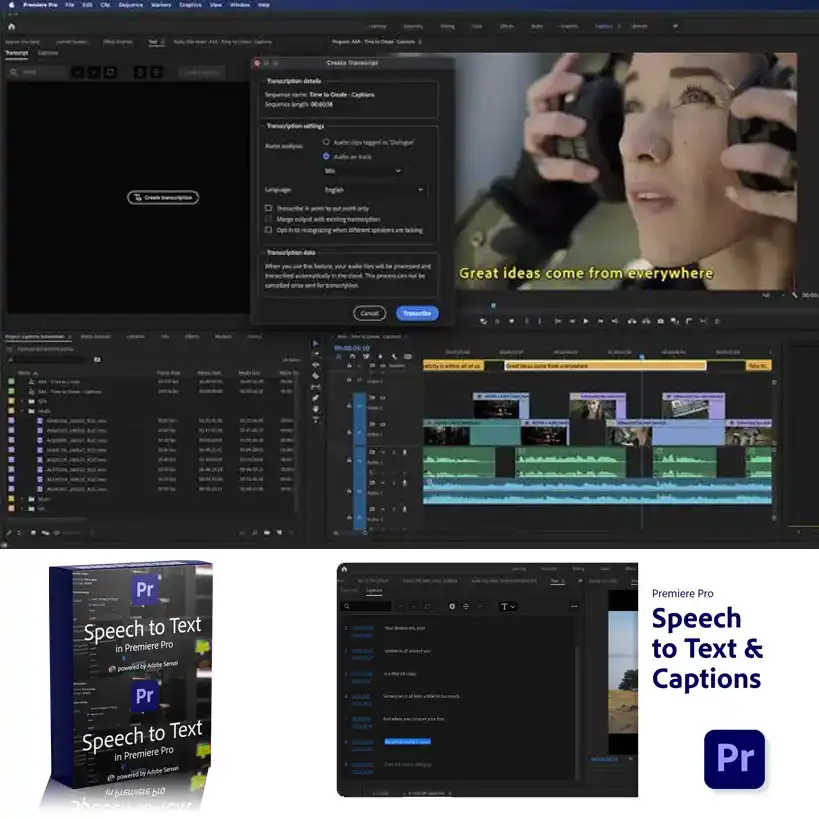Check the option to recognize different speakers talking
This screenshot has height=819, width=819.
tap(266, 230)
